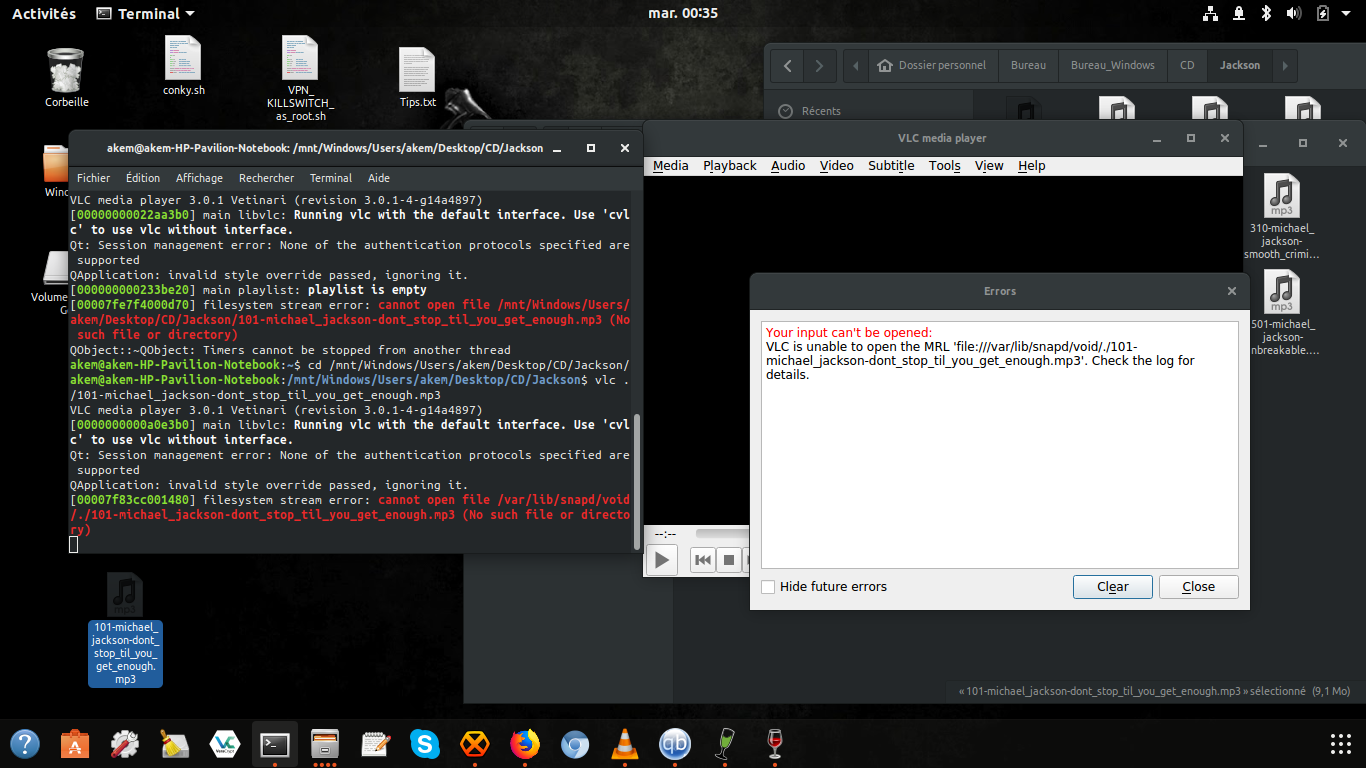Click the VLC play button
Viewport: 1366px width, 768px height.
click(661, 560)
